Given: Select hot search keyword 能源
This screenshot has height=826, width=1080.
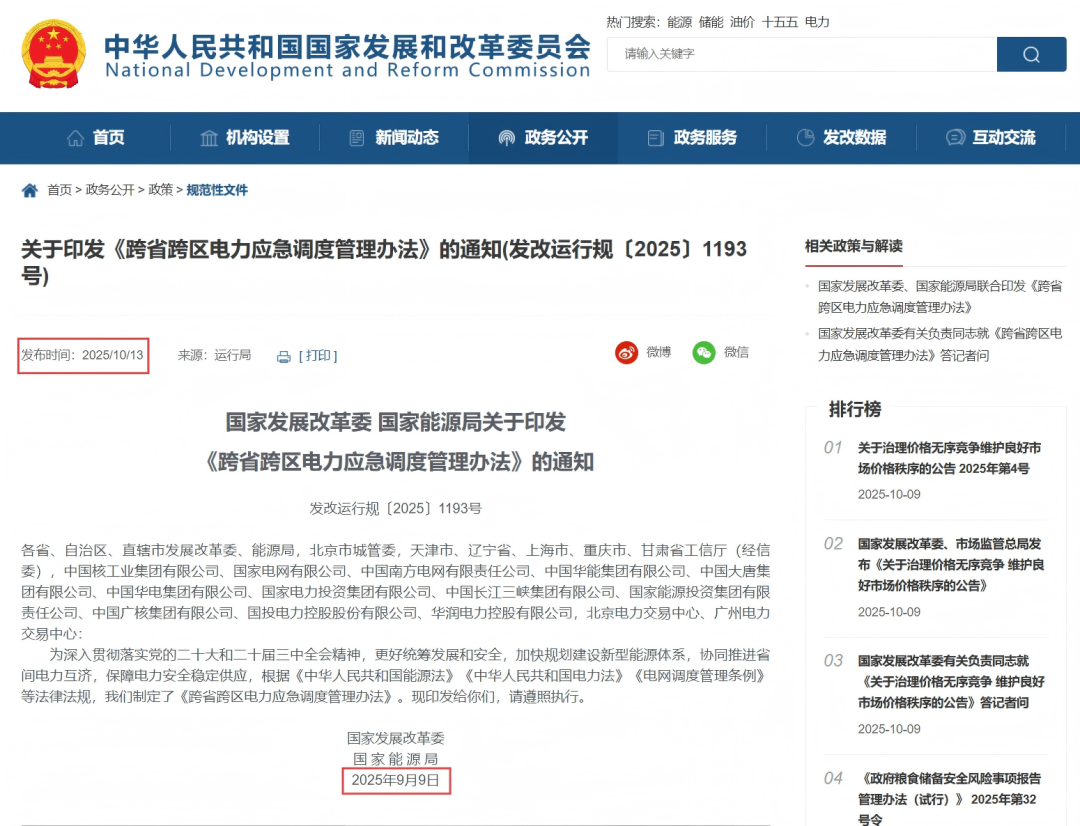Looking at the screenshot, I should (x=679, y=22).
